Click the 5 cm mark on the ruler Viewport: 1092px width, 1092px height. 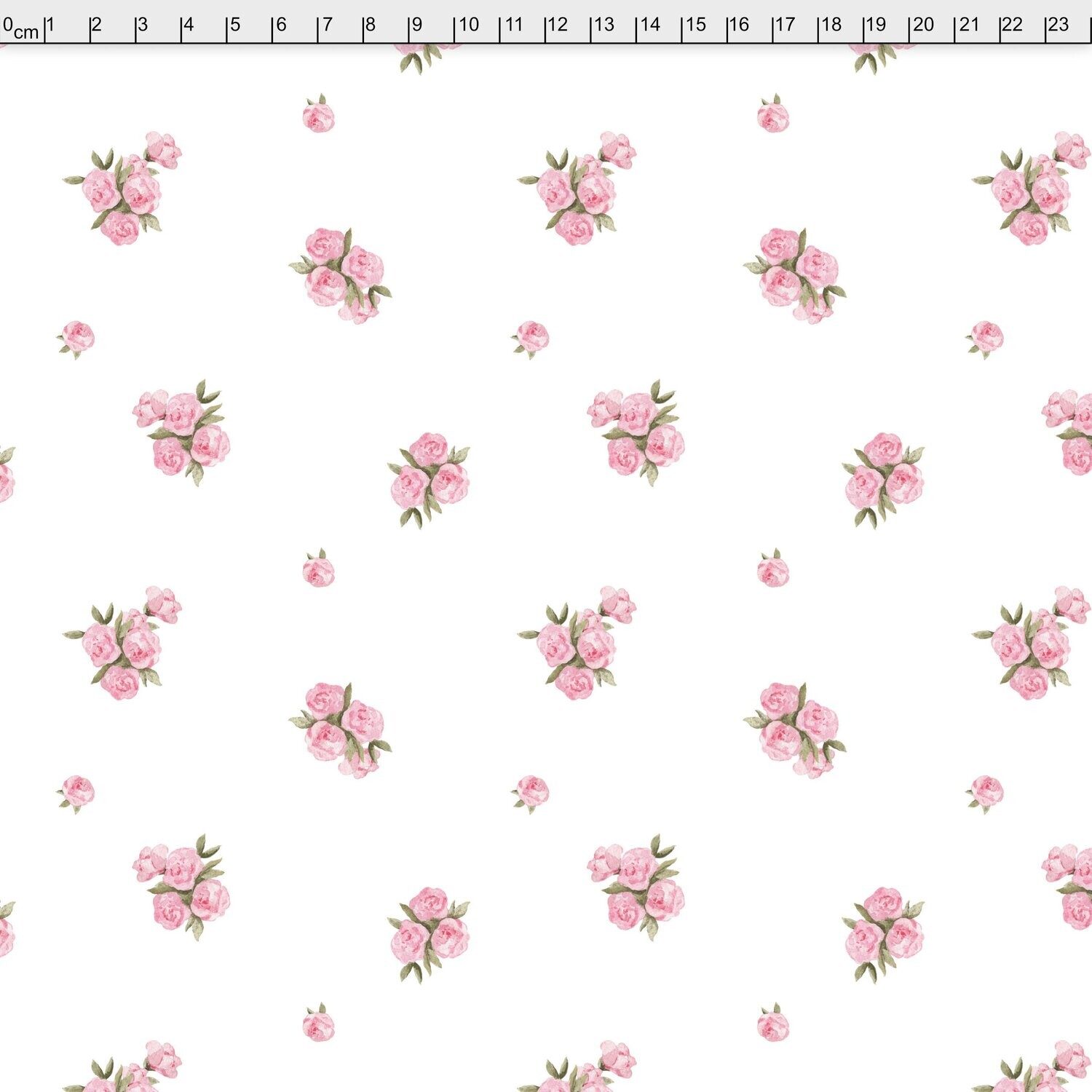pos(233,25)
